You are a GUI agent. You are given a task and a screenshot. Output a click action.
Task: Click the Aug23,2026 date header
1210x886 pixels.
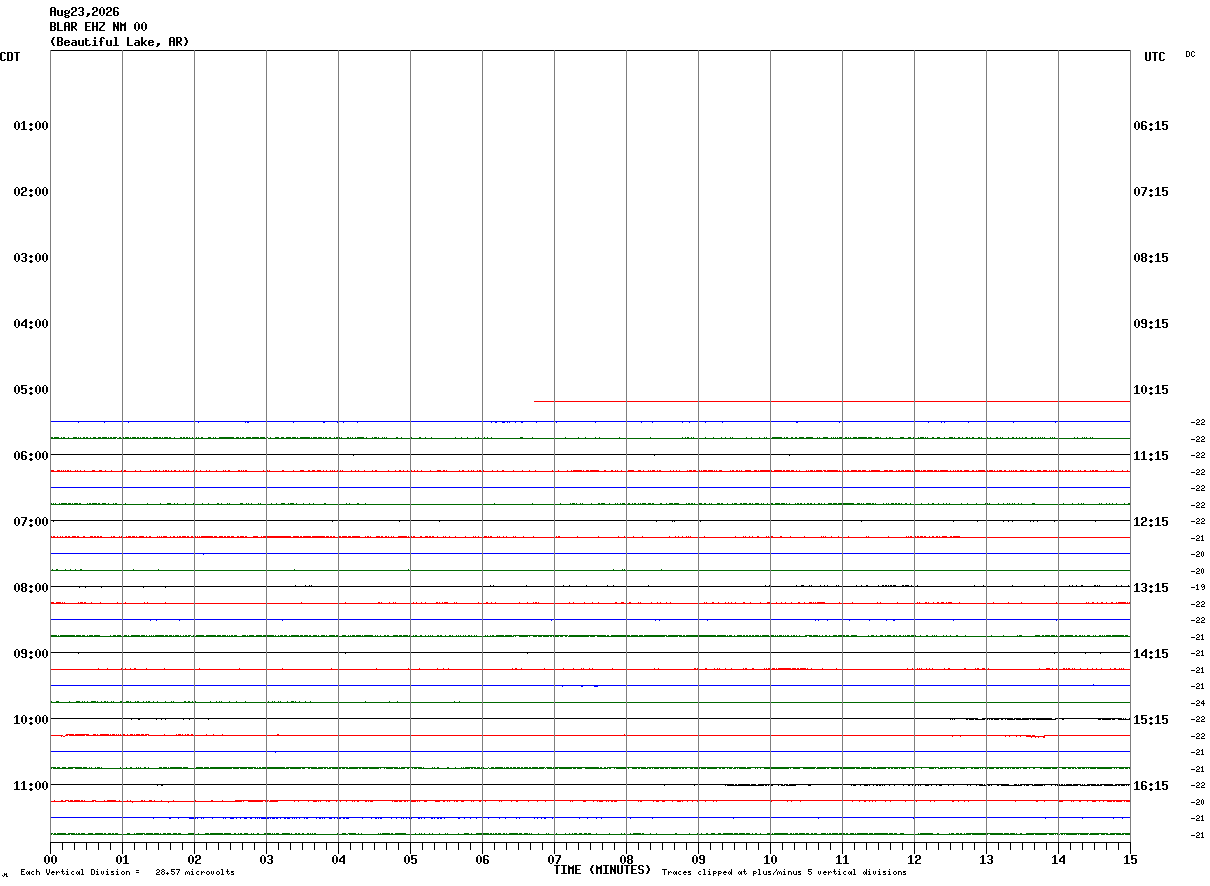click(x=84, y=12)
